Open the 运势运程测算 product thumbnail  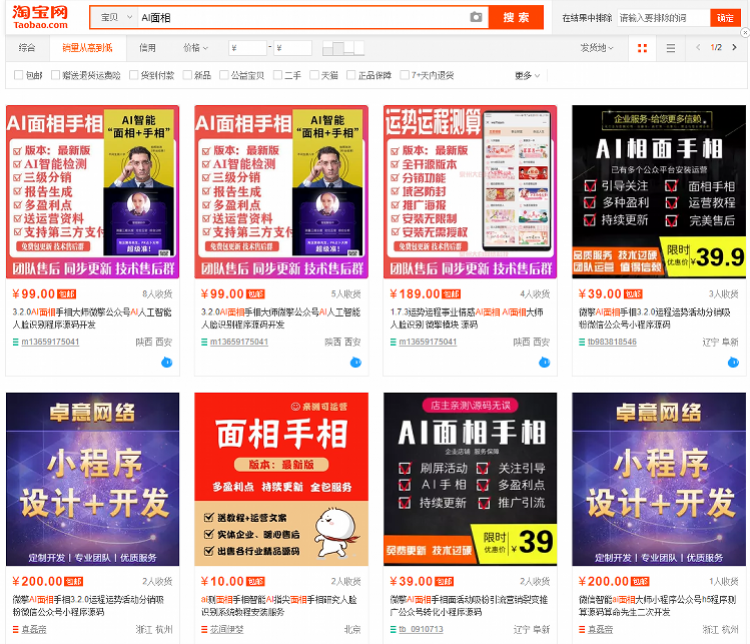pyautogui.click(x=470, y=192)
